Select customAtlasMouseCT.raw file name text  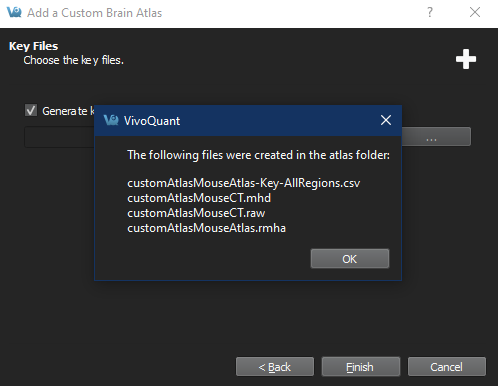click(196, 213)
